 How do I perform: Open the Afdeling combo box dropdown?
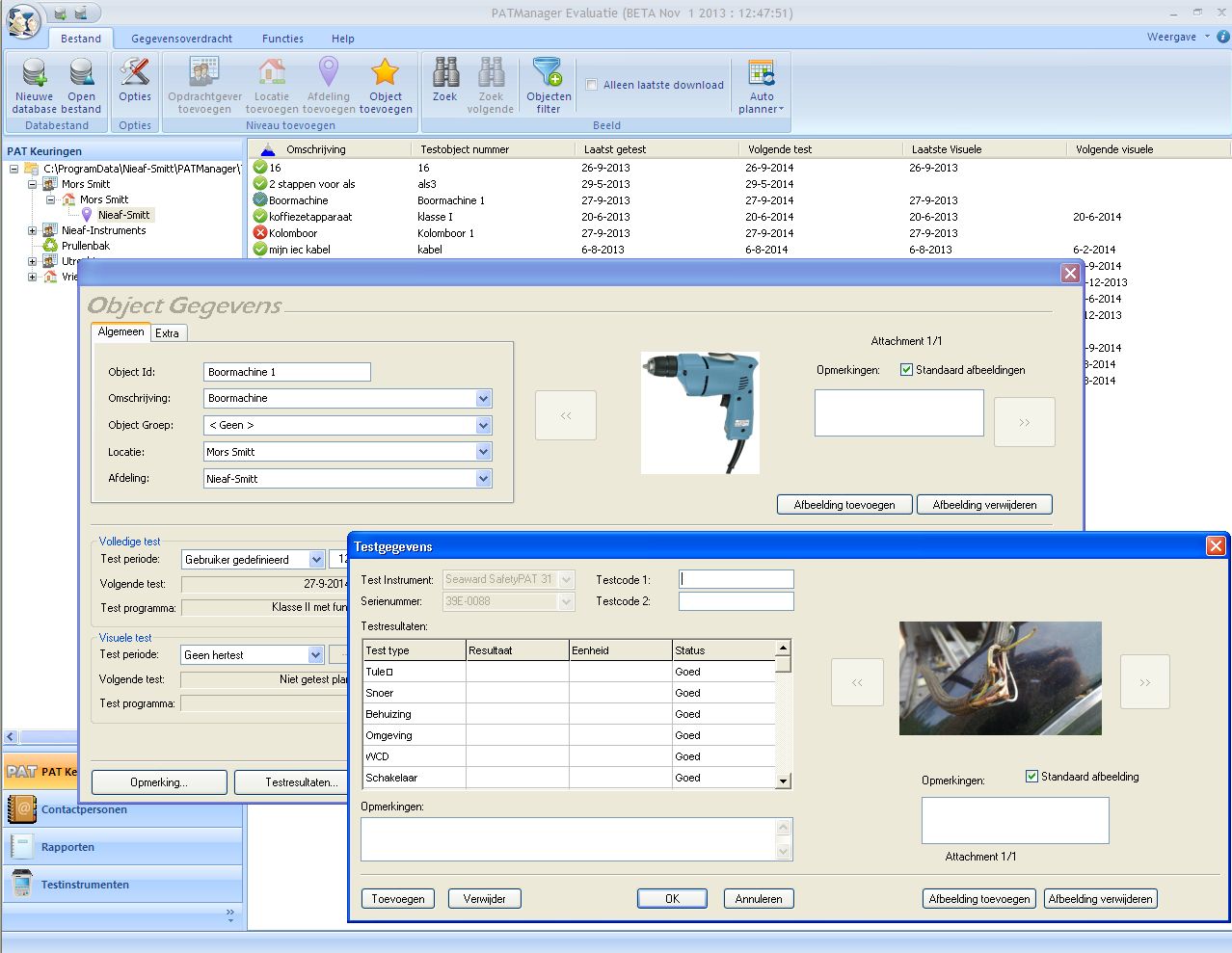(483, 479)
